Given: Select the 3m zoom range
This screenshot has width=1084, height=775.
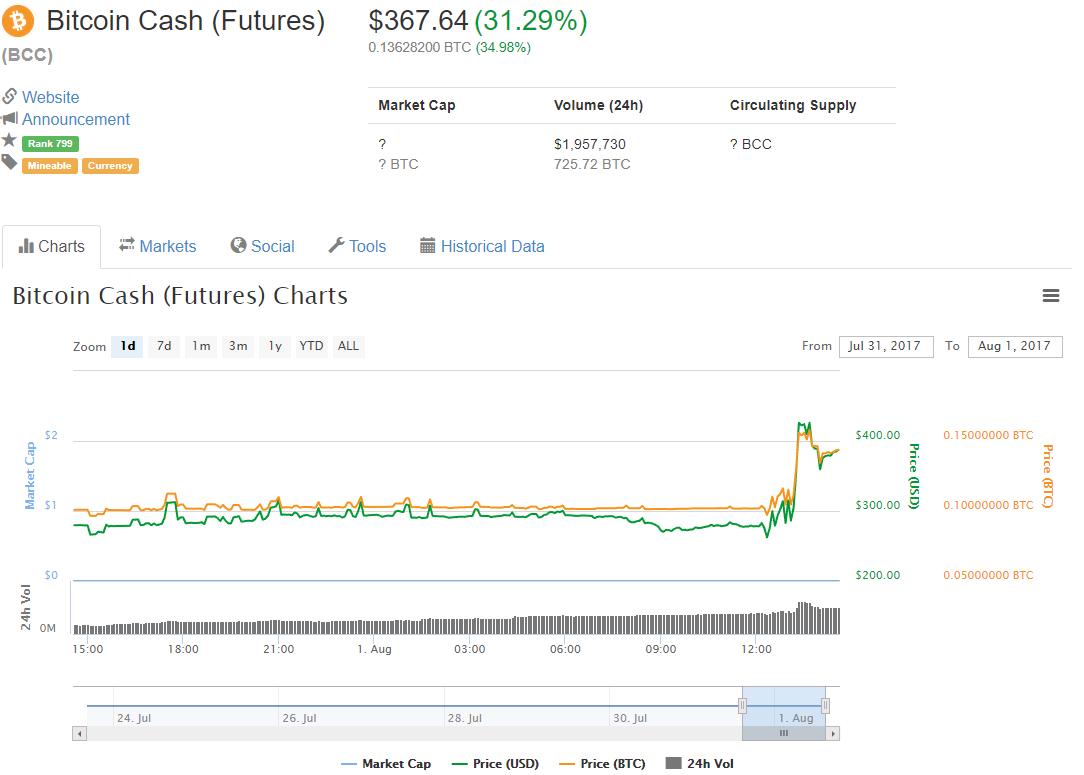Looking at the screenshot, I should 239,346.
